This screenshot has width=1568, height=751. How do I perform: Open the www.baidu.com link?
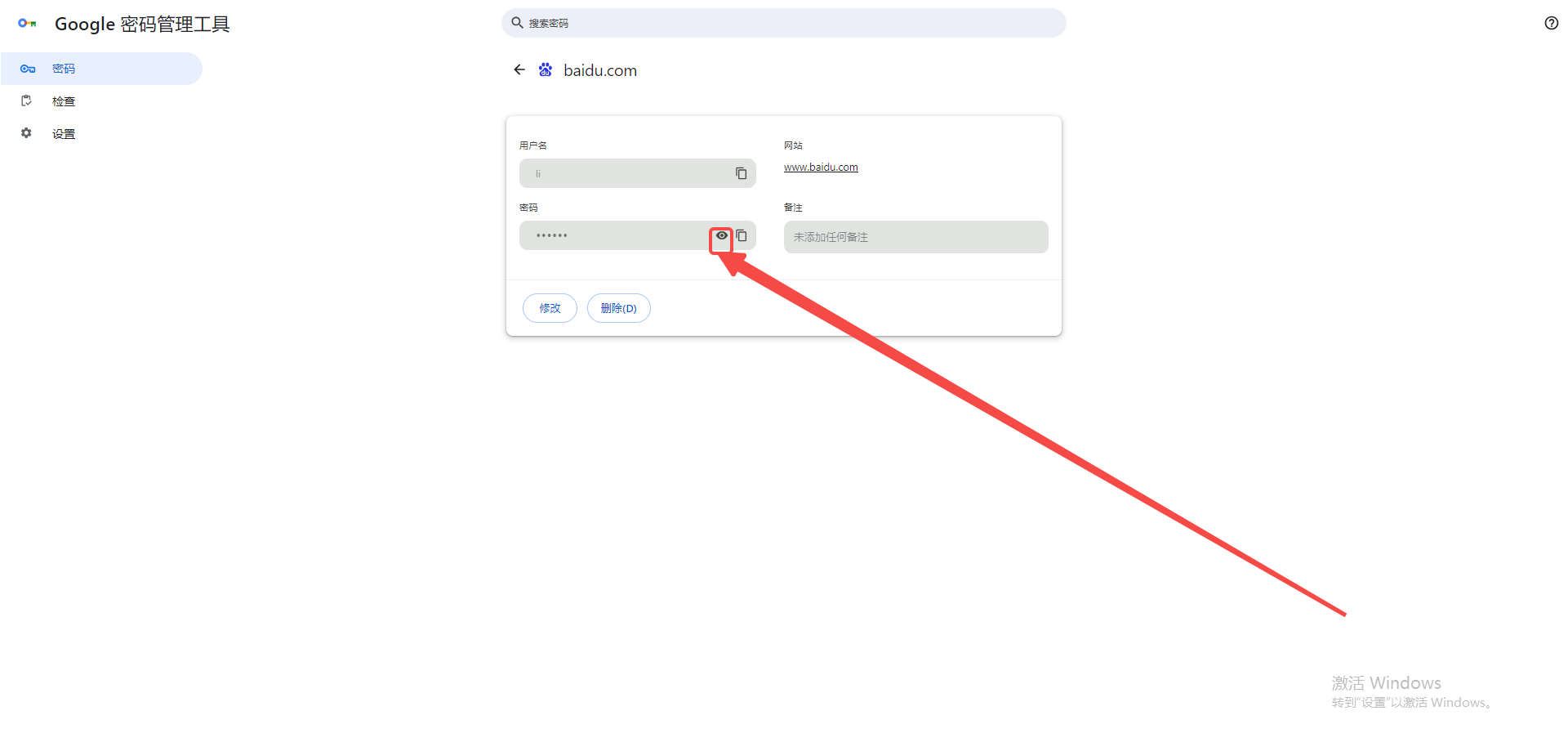pos(821,168)
